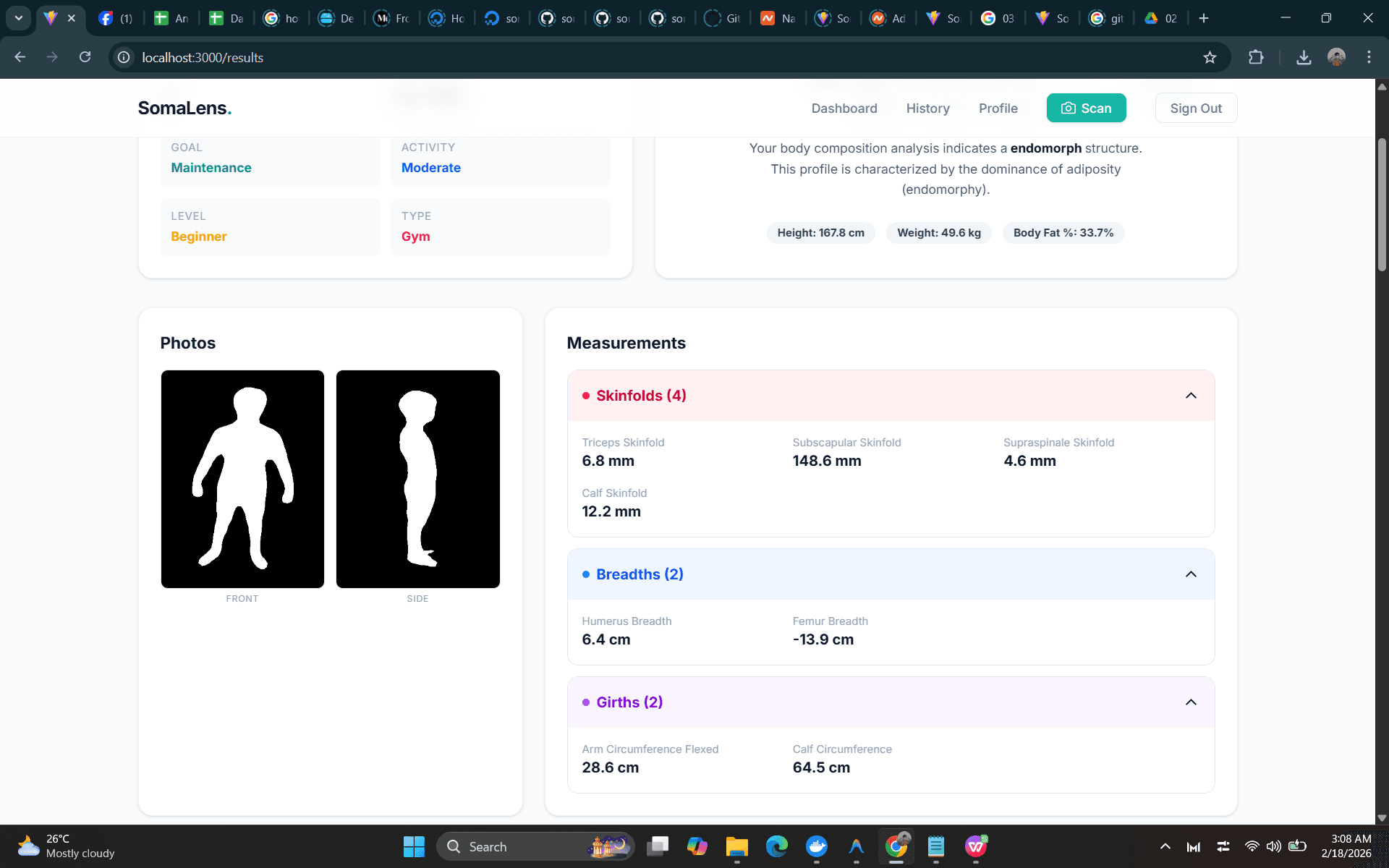Viewport: 1389px width, 868px height.
Task: Click the Scan camera button
Action: tap(1086, 108)
